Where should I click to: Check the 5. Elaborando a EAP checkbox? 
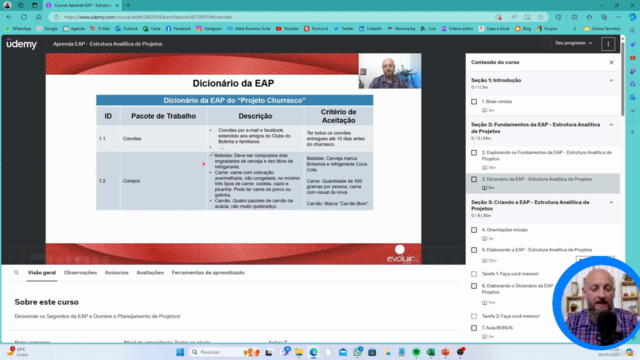474,250
